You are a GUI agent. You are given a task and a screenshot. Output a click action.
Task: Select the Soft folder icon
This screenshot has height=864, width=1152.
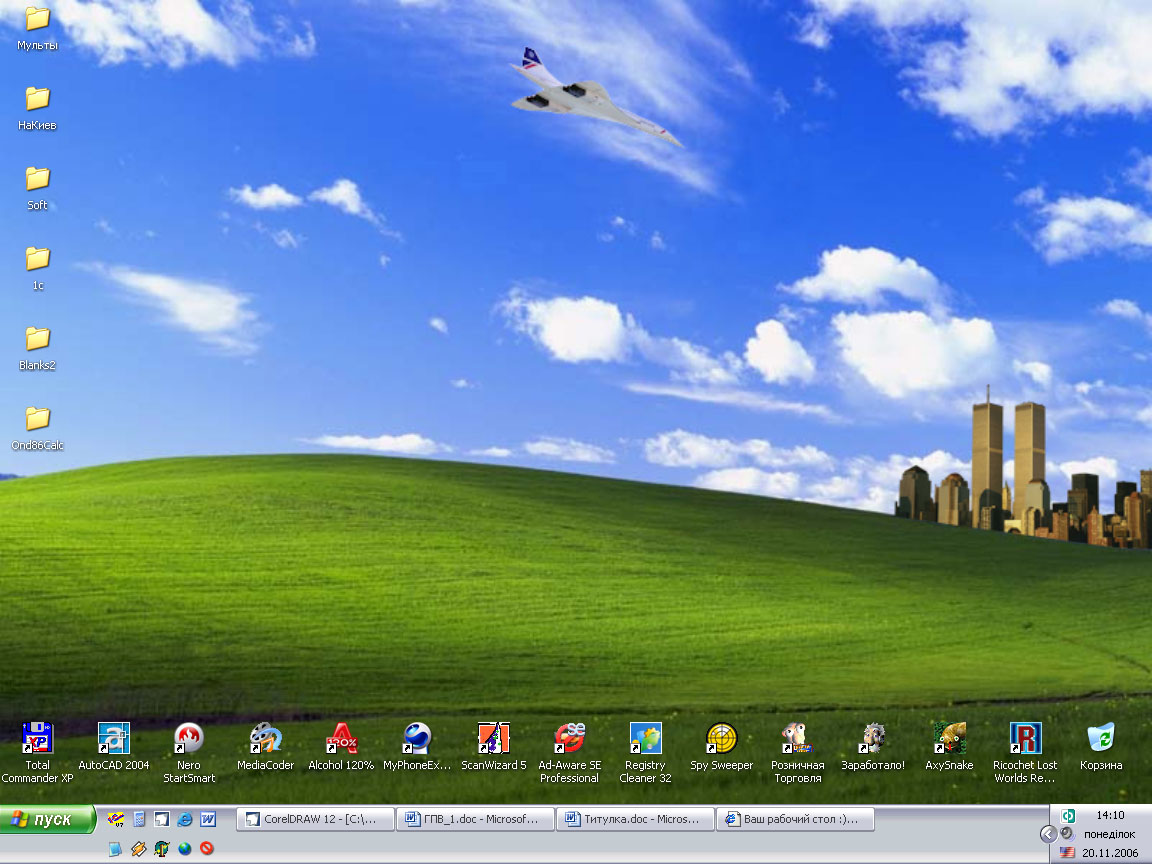37,189
